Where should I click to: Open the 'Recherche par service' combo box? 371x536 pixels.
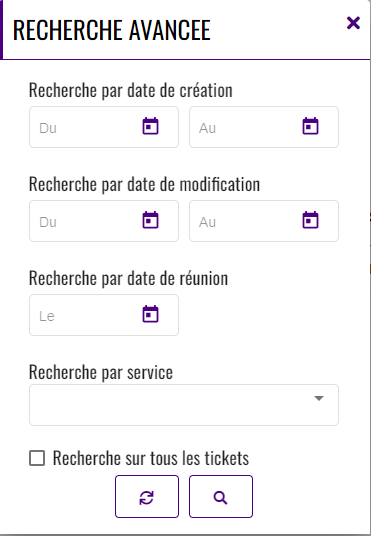[184, 405]
